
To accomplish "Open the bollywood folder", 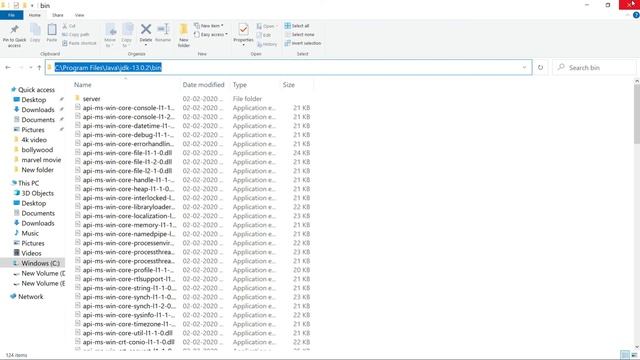I will pos(37,150).
